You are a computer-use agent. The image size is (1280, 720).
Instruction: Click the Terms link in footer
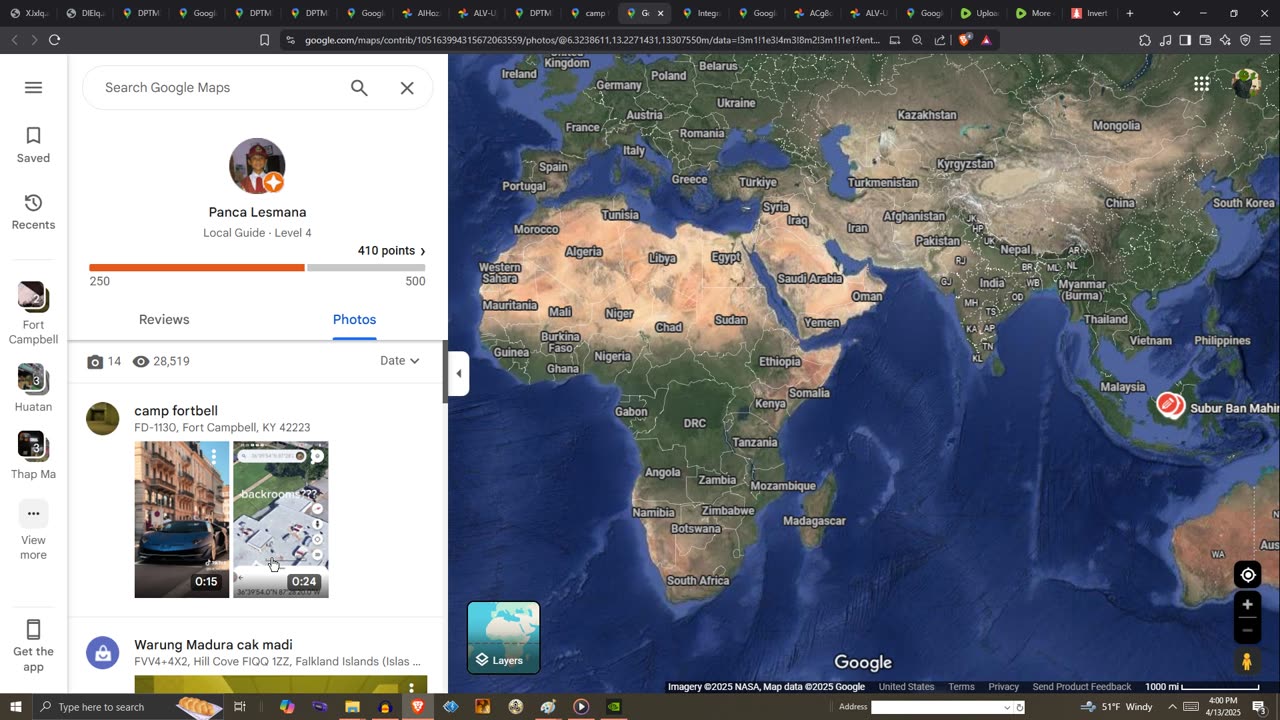[x=961, y=687]
